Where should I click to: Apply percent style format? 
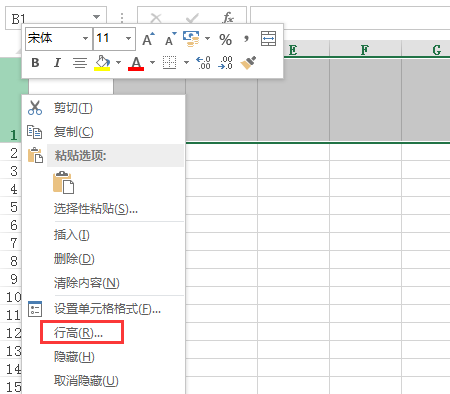coord(225,39)
